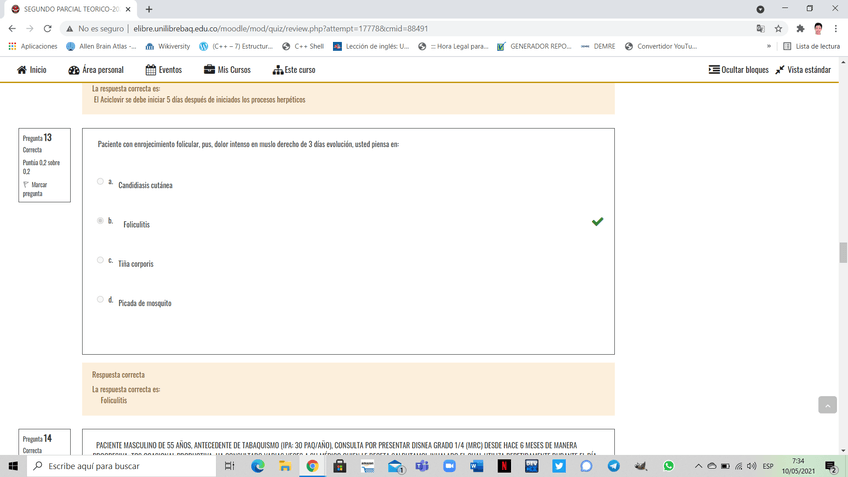Switch to Vista estándar

click(x=803, y=70)
